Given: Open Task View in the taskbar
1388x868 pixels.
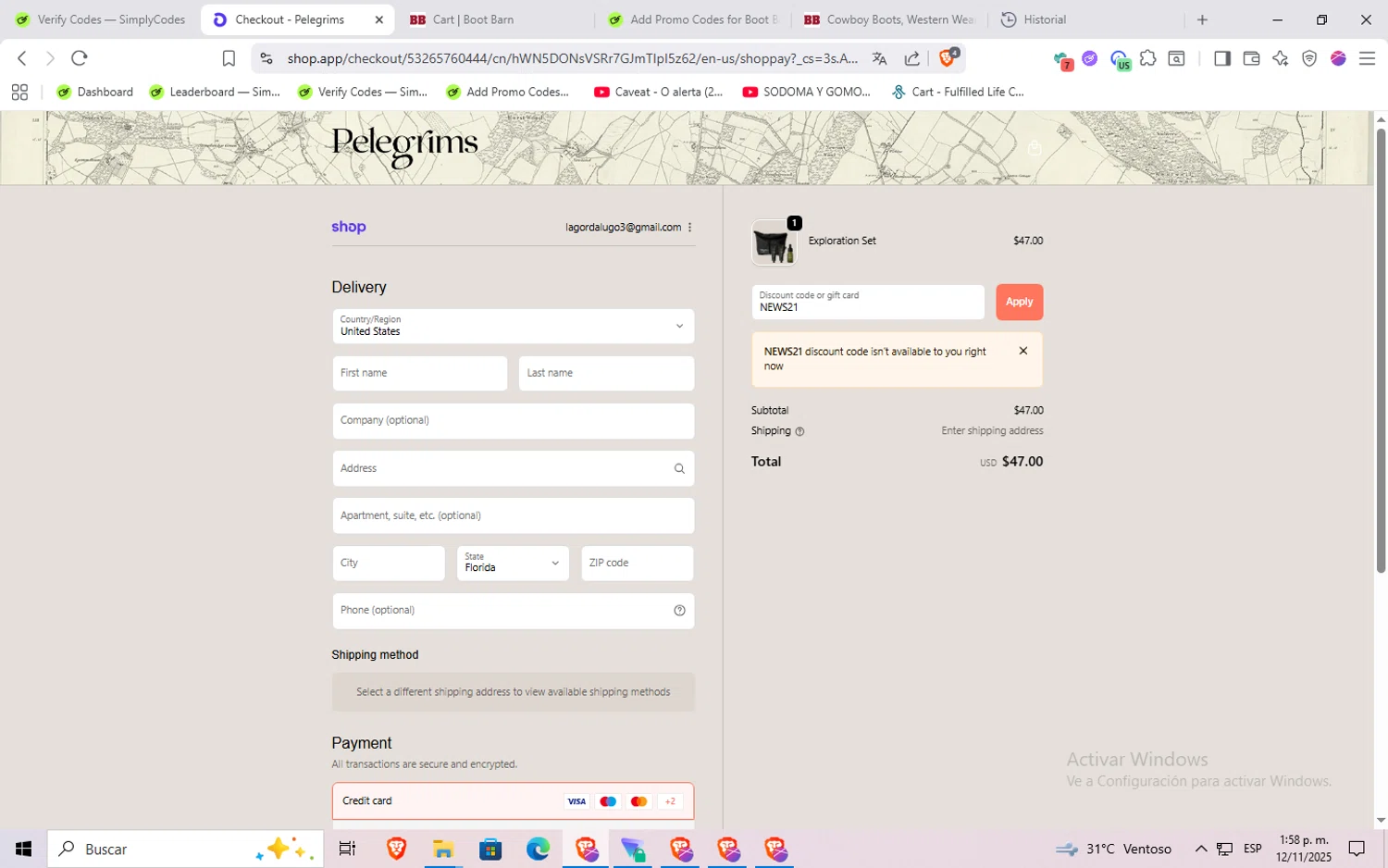Looking at the screenshot, I should pyautogui.click(x=348, y=849).
